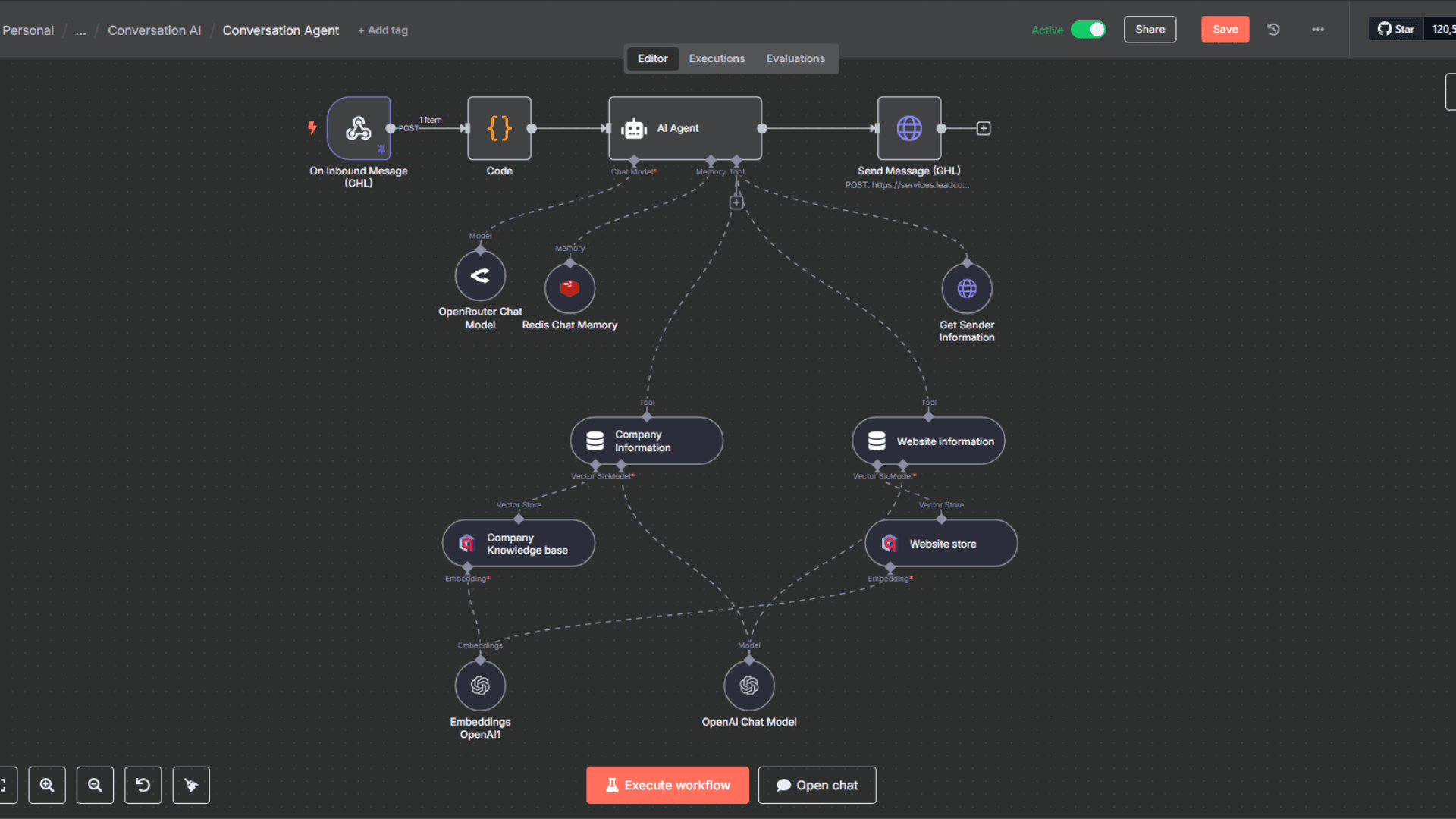Image resolution: width=1456 pixels, height=819 pixels.
Task: Click the Conversation Agent workflow name
Action: (281, 30)
